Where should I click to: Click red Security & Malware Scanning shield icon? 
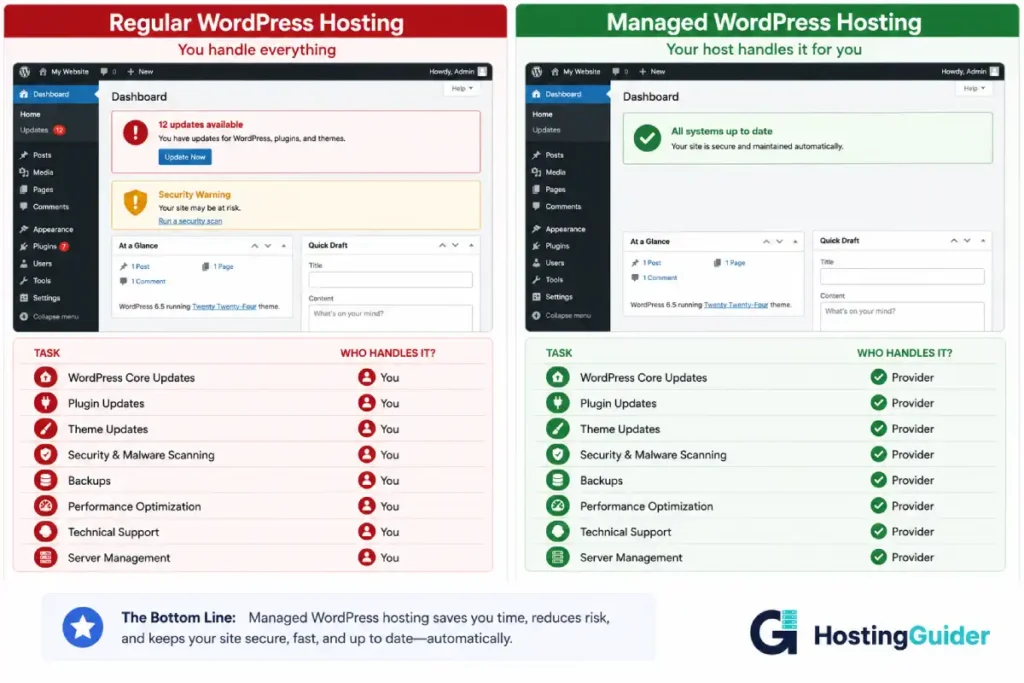[x=46, y=454]
